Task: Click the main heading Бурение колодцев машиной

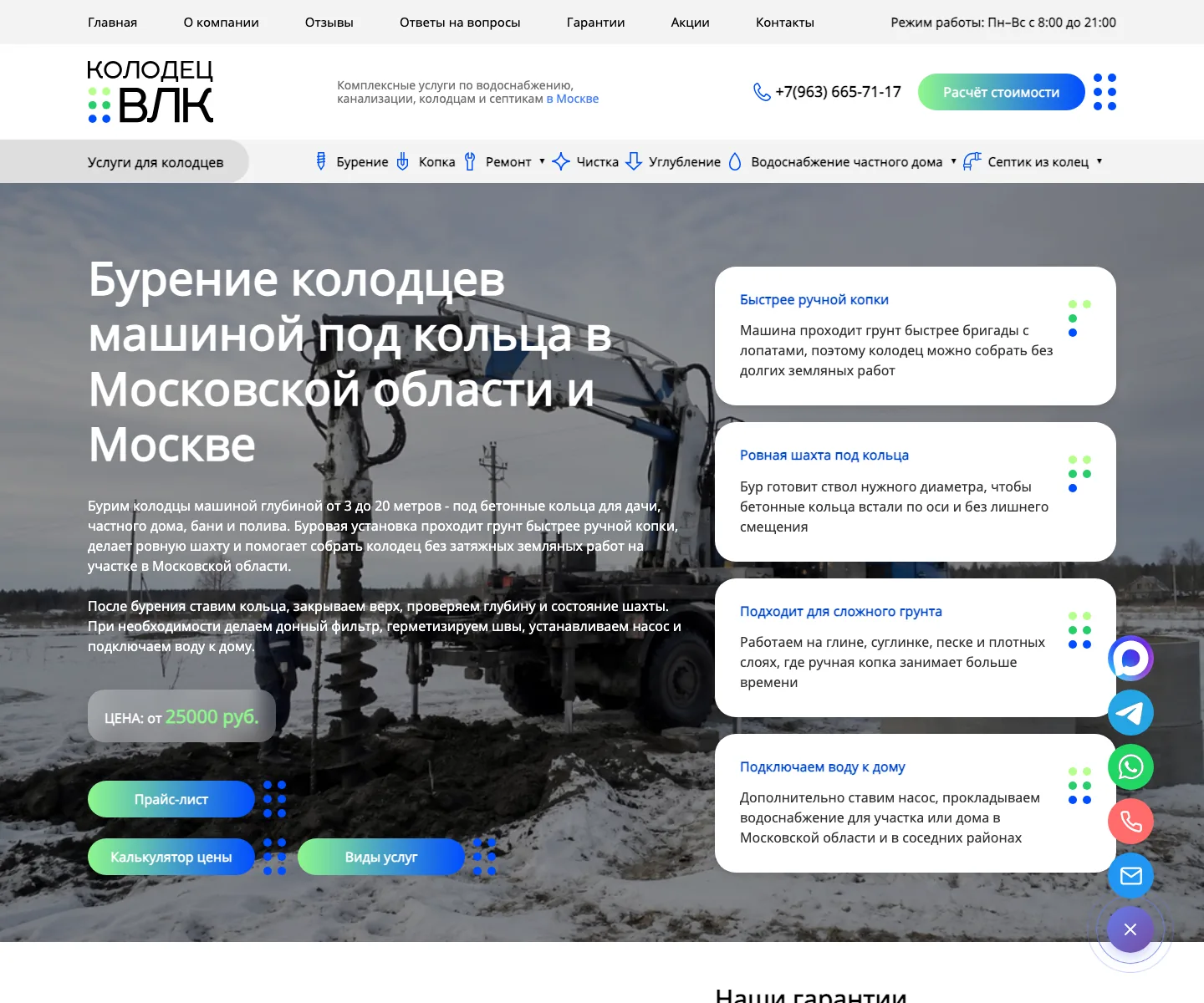Action: [350, 361]
